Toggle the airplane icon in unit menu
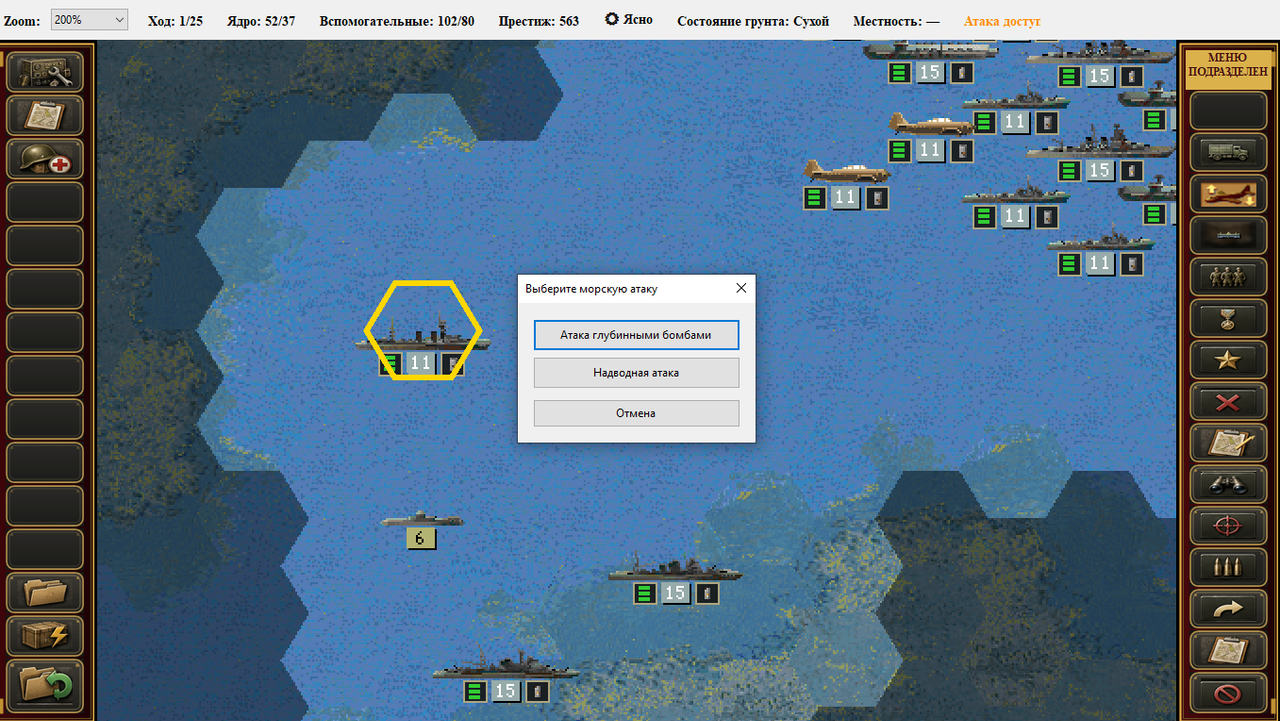This screenshot has width=1280, height=721. (x=1228, y=194)
